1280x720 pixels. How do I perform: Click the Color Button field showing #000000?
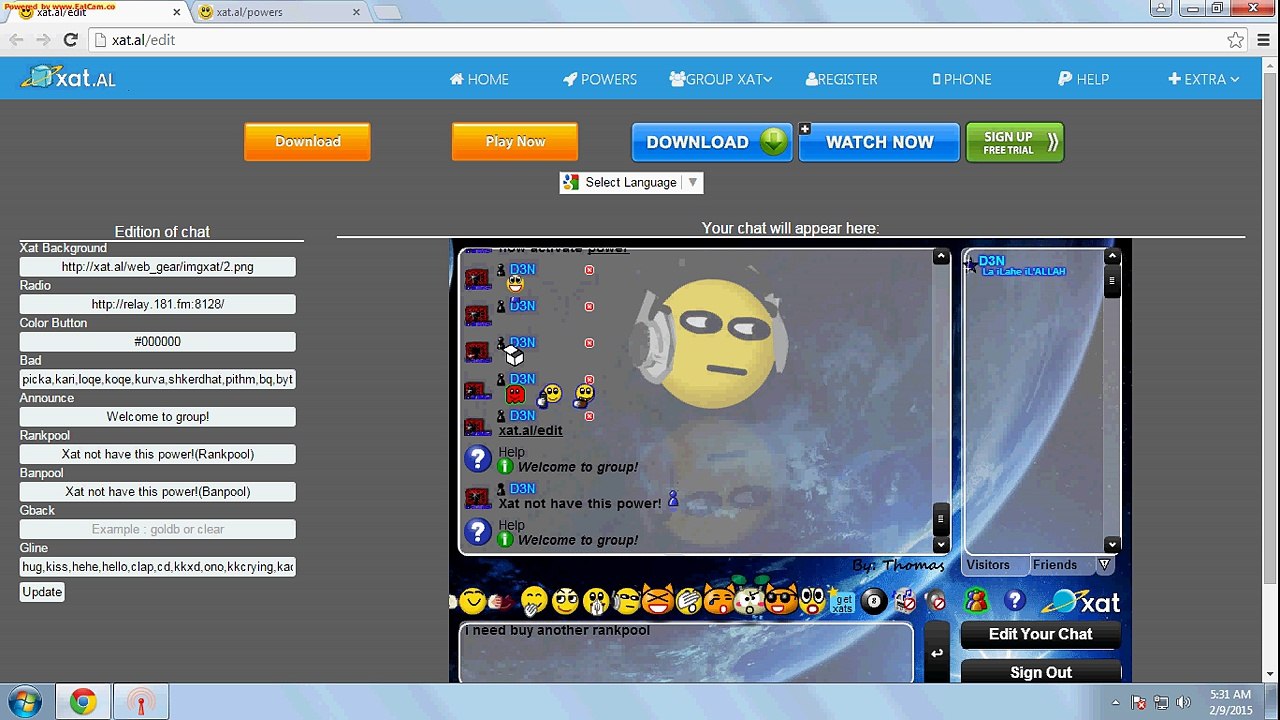coord(157,342)
